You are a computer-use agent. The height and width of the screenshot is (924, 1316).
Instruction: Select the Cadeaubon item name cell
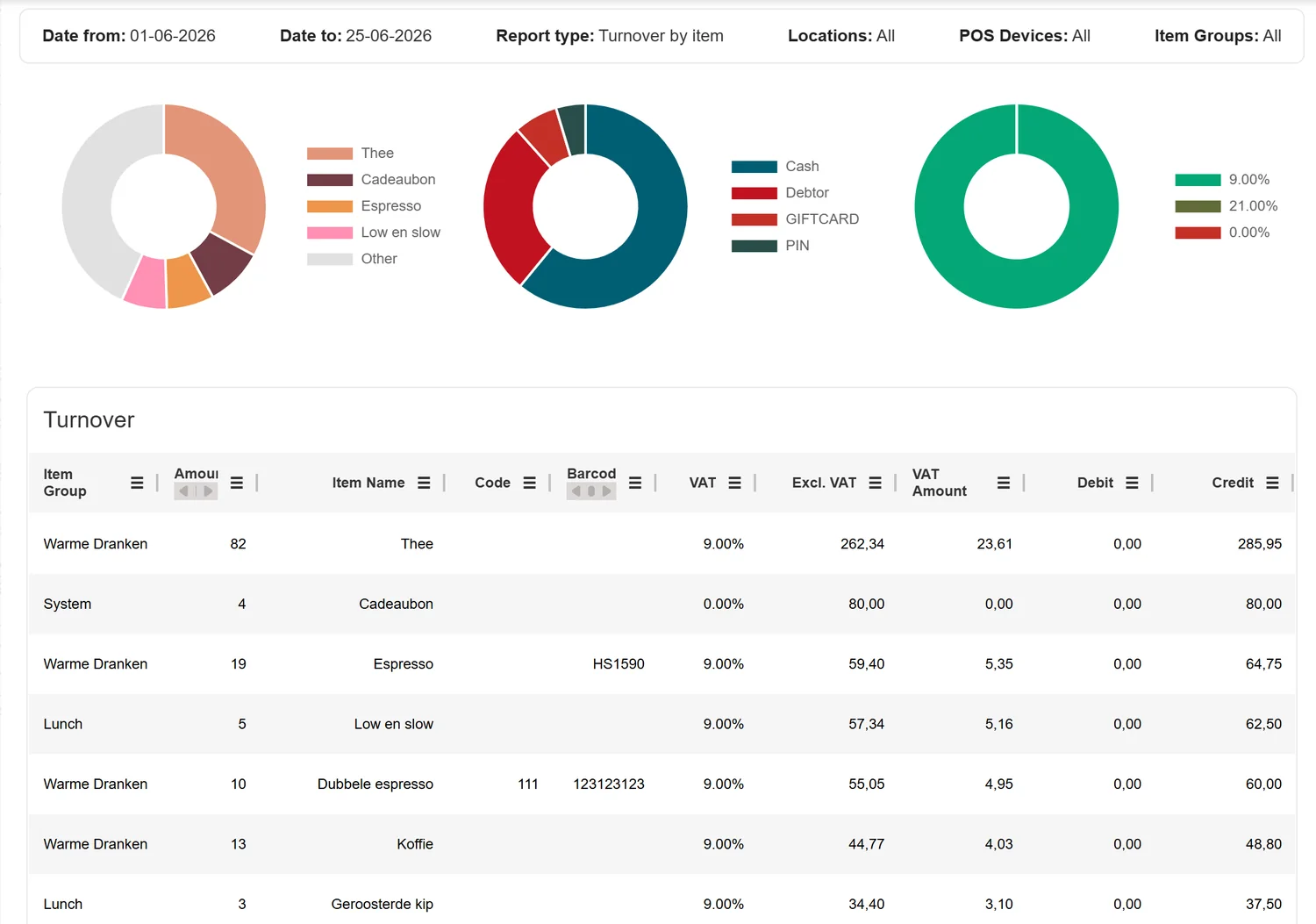point(396,604)
